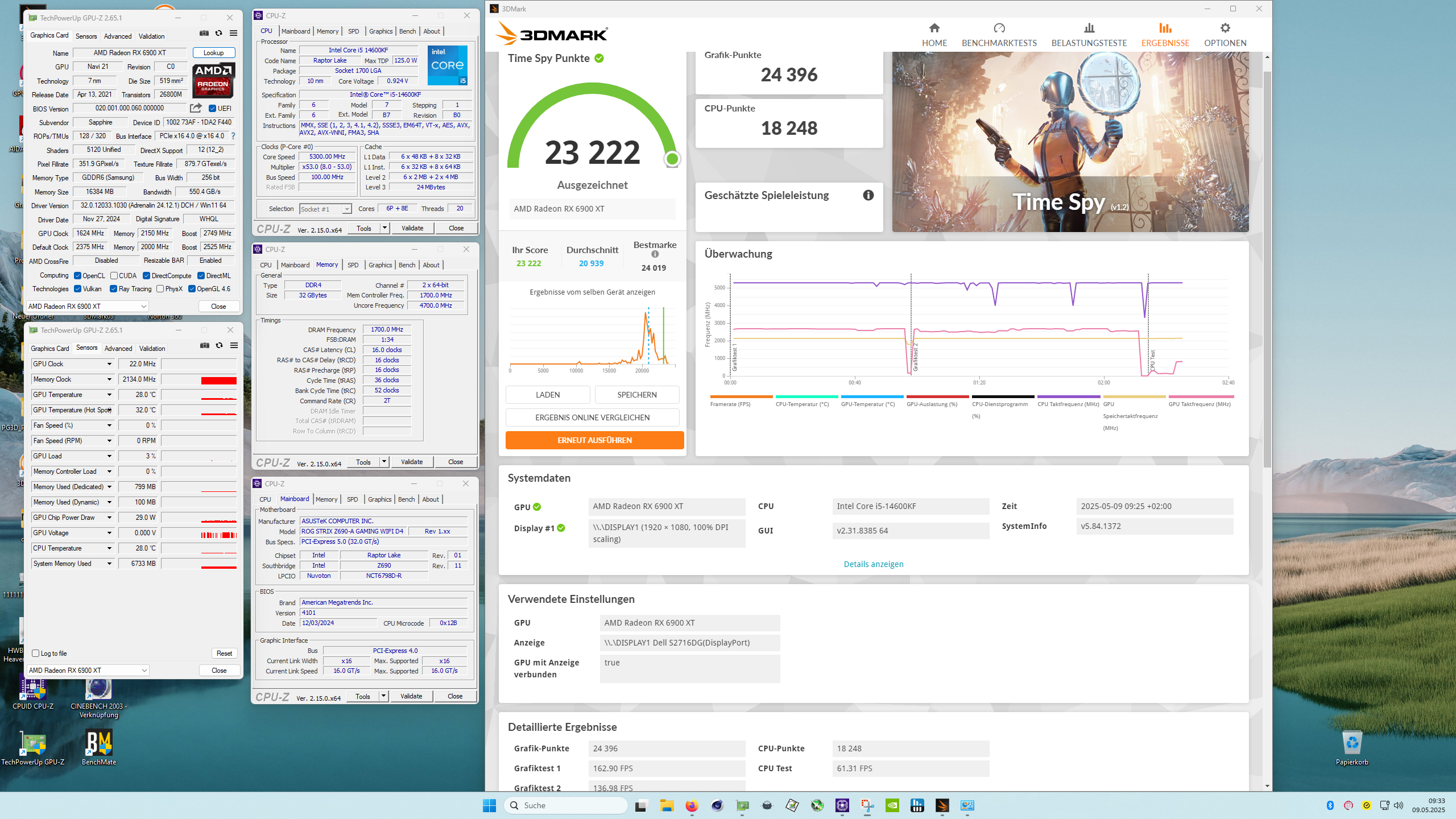This screenshot has height=819, width=1456.
Task: Open Memory Clock sensor dropdown
Action: point(109,379)
